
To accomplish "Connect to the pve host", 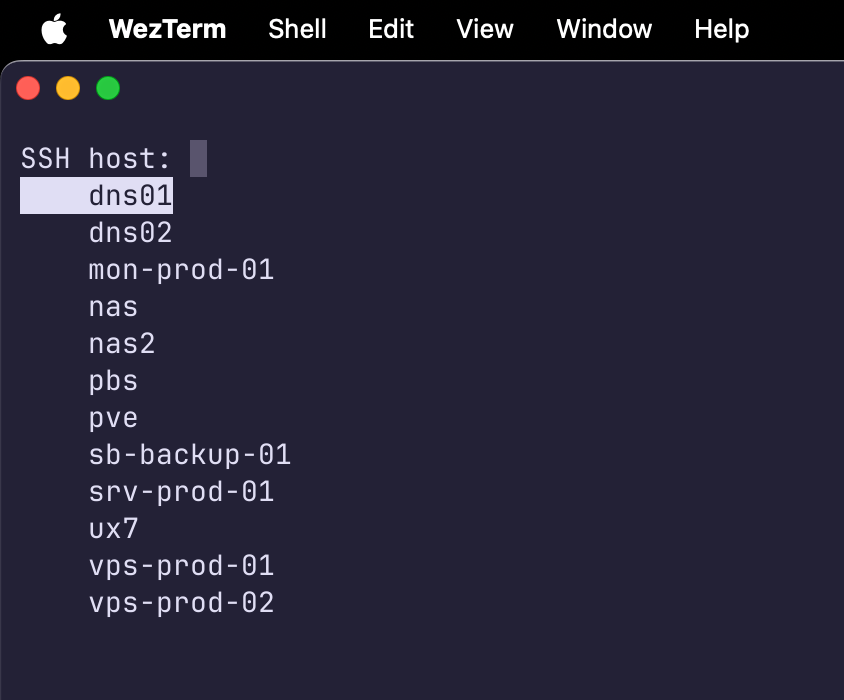I will click(x=113, y=417).
